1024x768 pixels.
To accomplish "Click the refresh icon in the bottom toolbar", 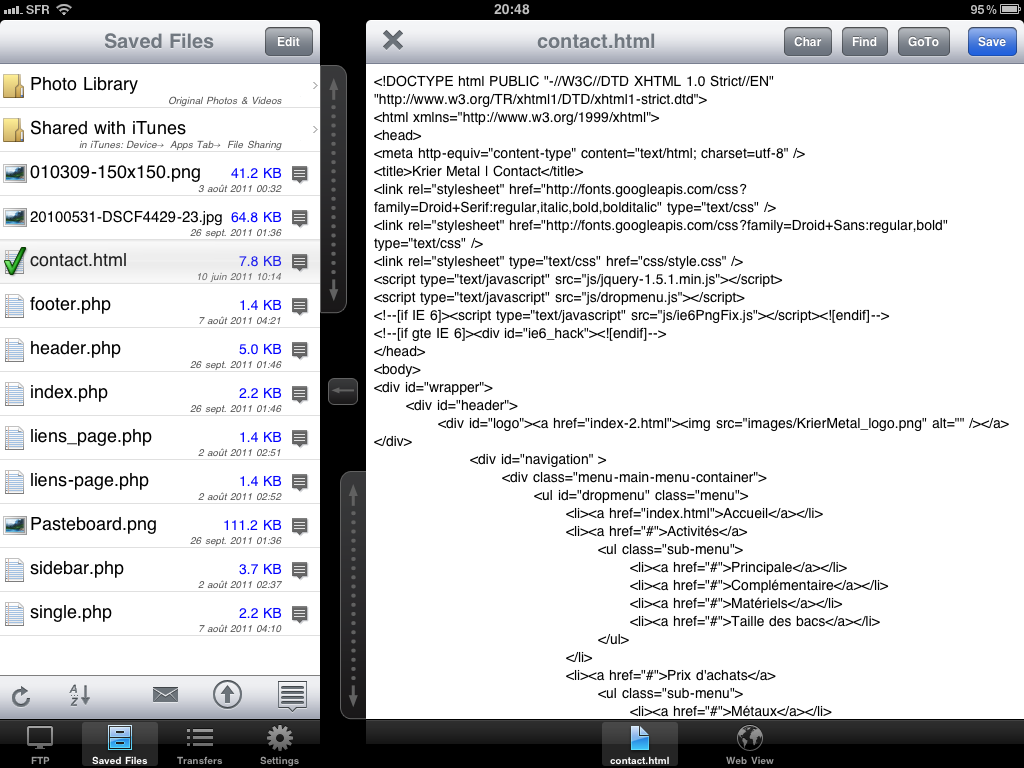I will click(19, 695).
